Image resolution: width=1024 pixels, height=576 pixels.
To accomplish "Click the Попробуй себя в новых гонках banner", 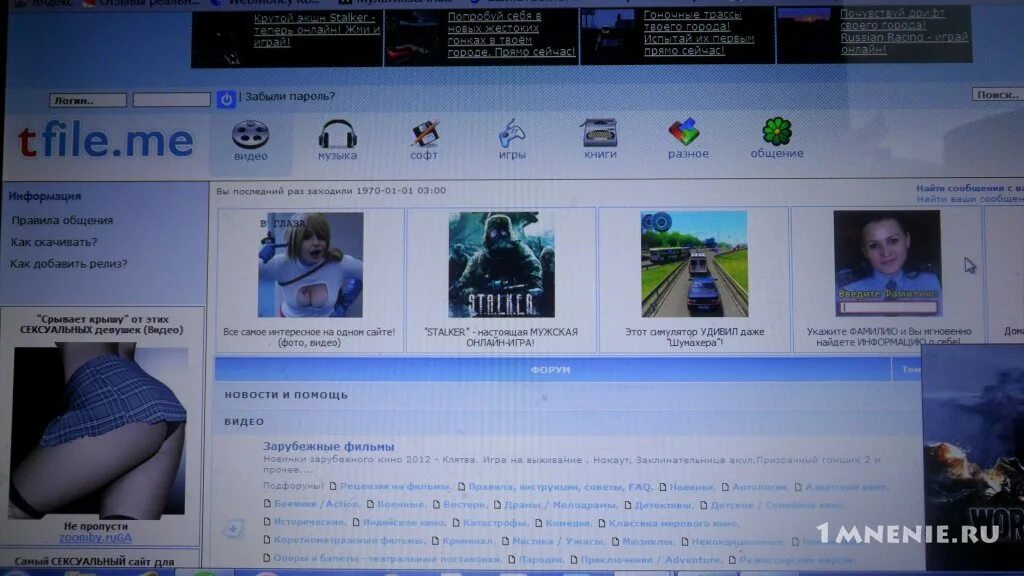I will click(x=511, y=34).
